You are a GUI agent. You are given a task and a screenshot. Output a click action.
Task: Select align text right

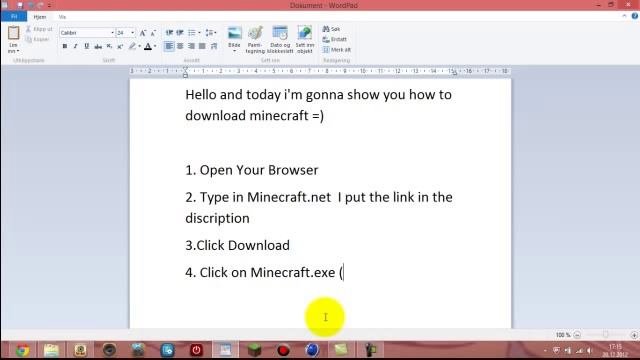191,47
